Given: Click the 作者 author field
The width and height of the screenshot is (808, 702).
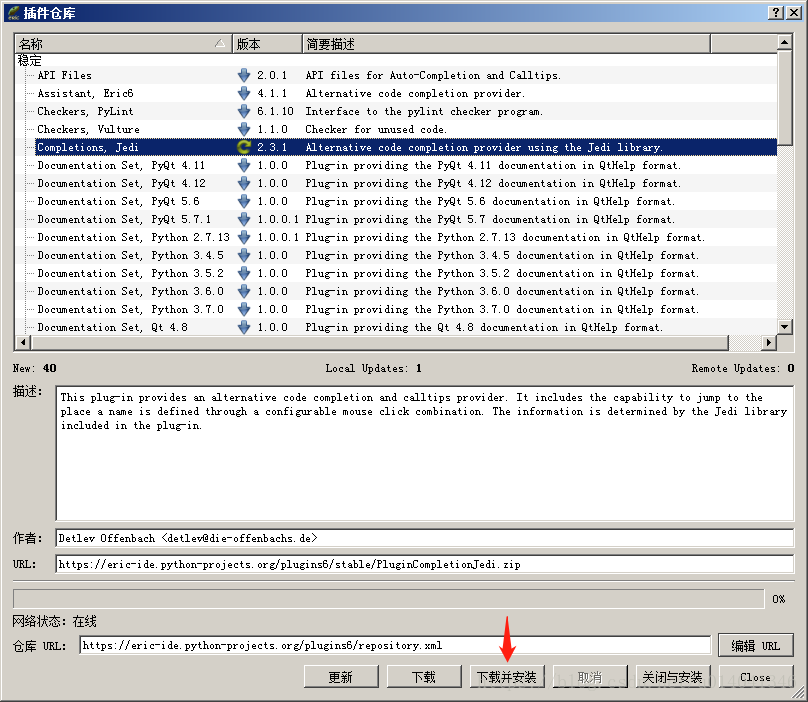Looking at the screenshot, I should point(425,538).
